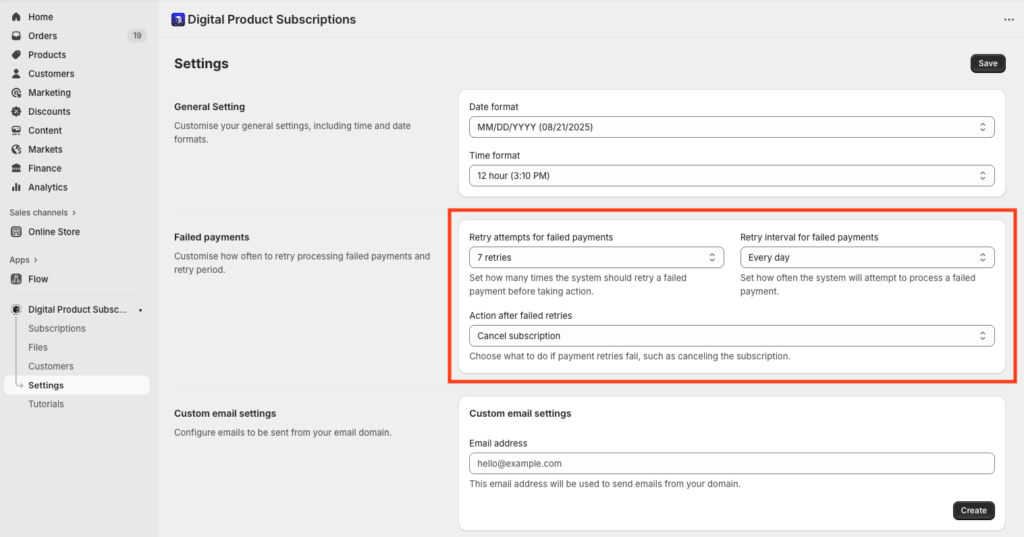
Task: Click the Products tag icon
Action: point(16,55)
